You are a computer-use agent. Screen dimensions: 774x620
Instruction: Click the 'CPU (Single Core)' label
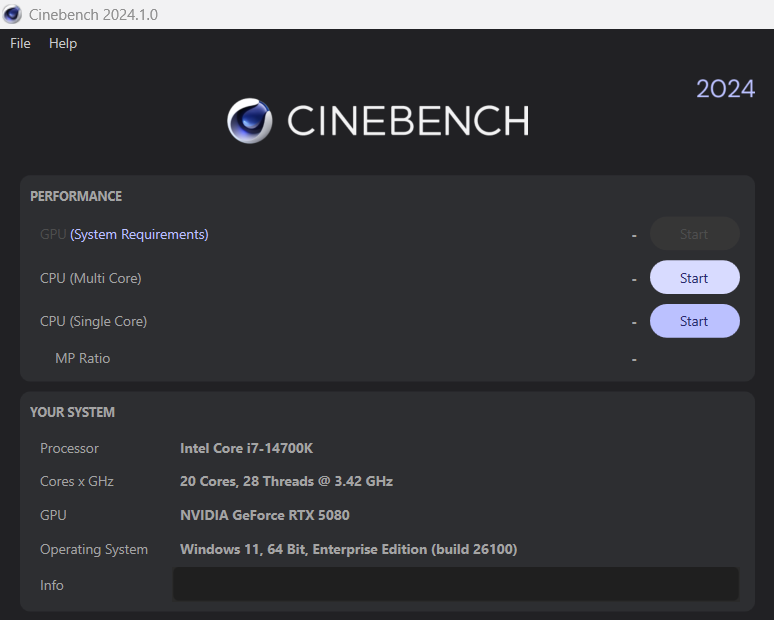tap(93, 321)
